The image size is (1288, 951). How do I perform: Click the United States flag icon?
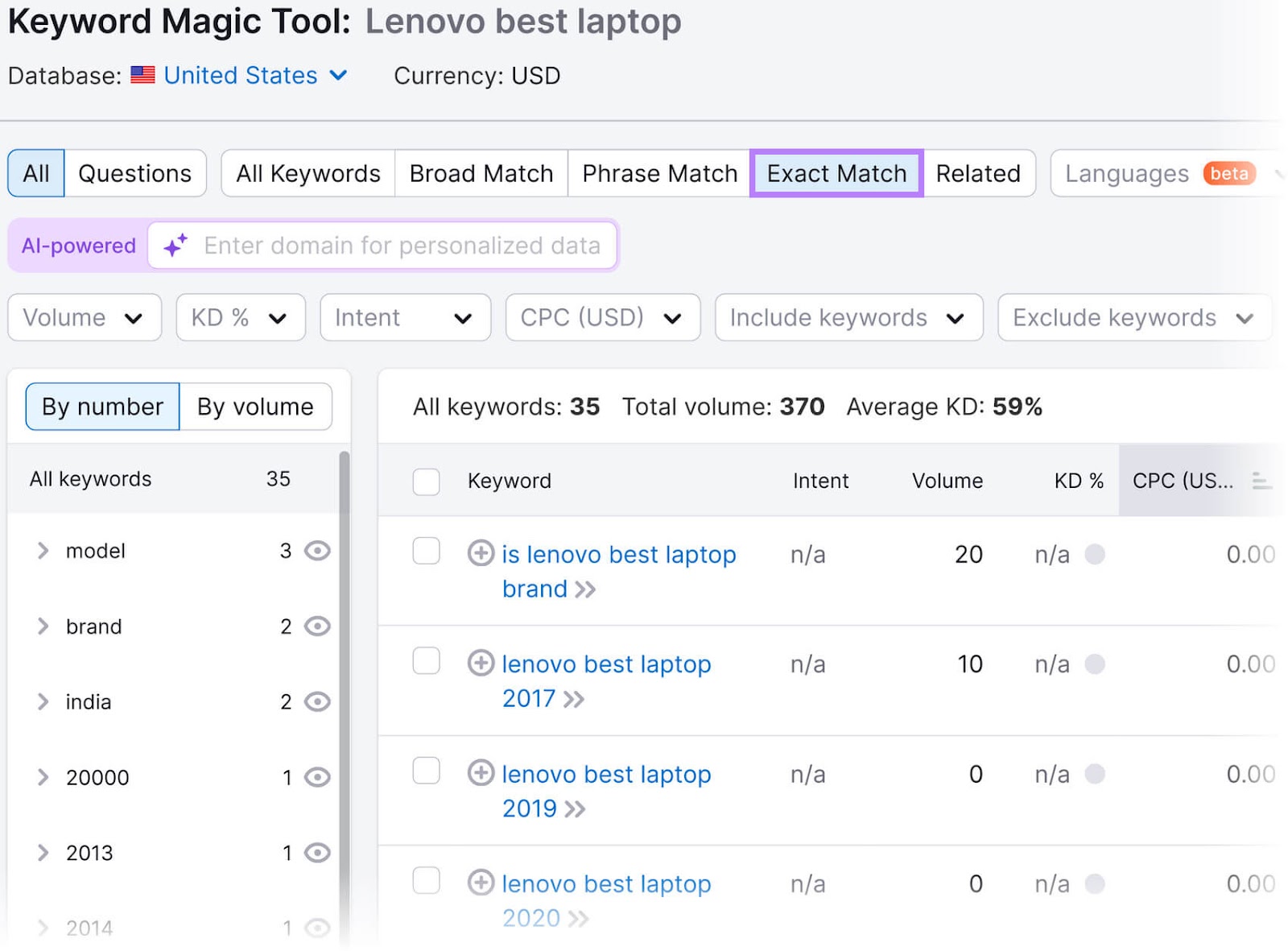point(142,75)
